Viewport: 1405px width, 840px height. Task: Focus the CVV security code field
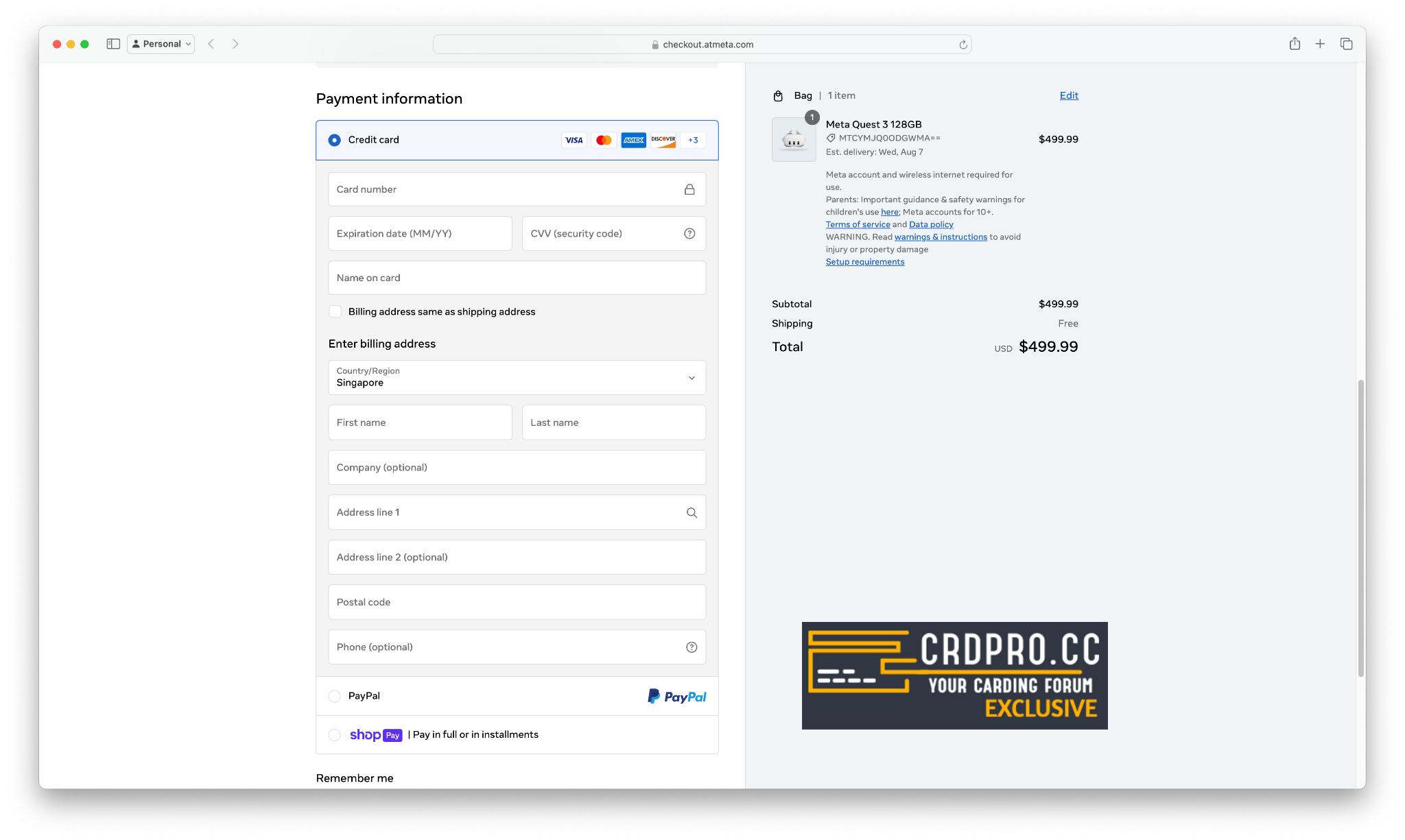(x=613, y=234)
